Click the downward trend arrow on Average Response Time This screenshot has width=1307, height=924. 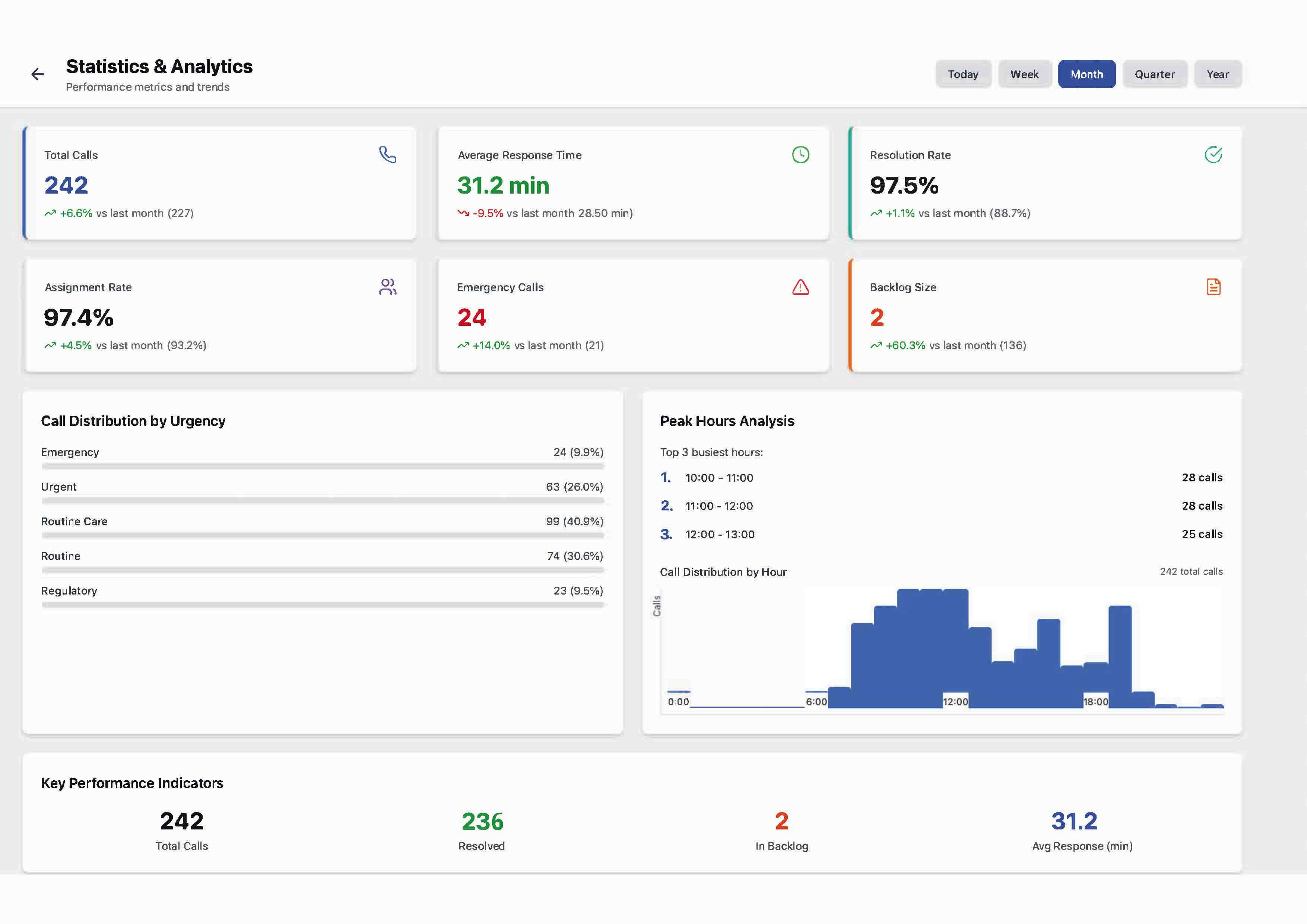click(462, 213)
